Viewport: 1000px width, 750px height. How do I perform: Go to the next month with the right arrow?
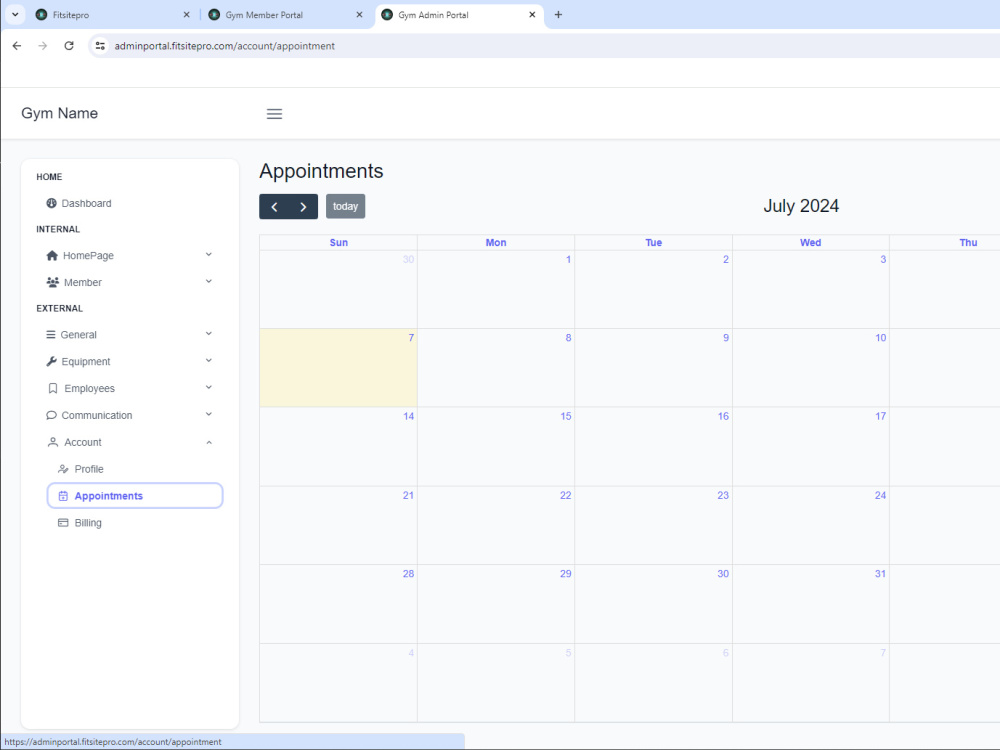click(x=304, y=207)
